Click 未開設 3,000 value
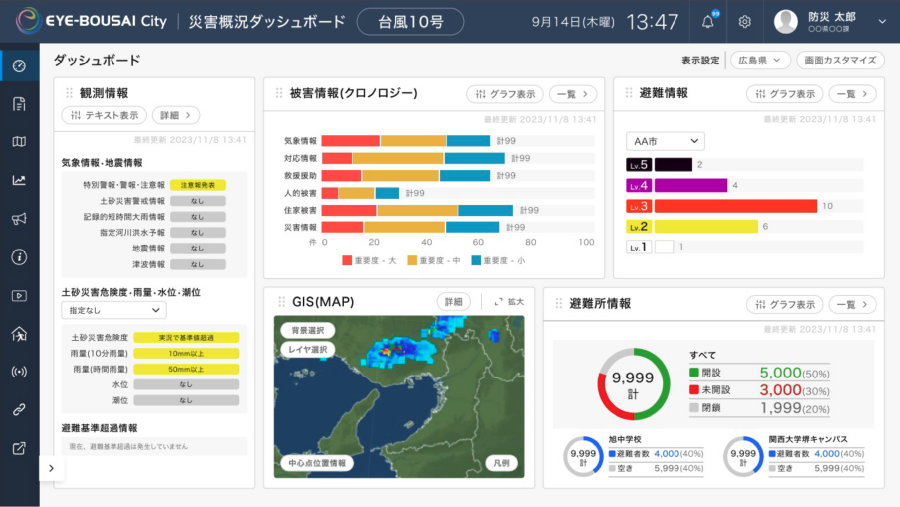The image size is (900, 507). (x=780, y=390)
